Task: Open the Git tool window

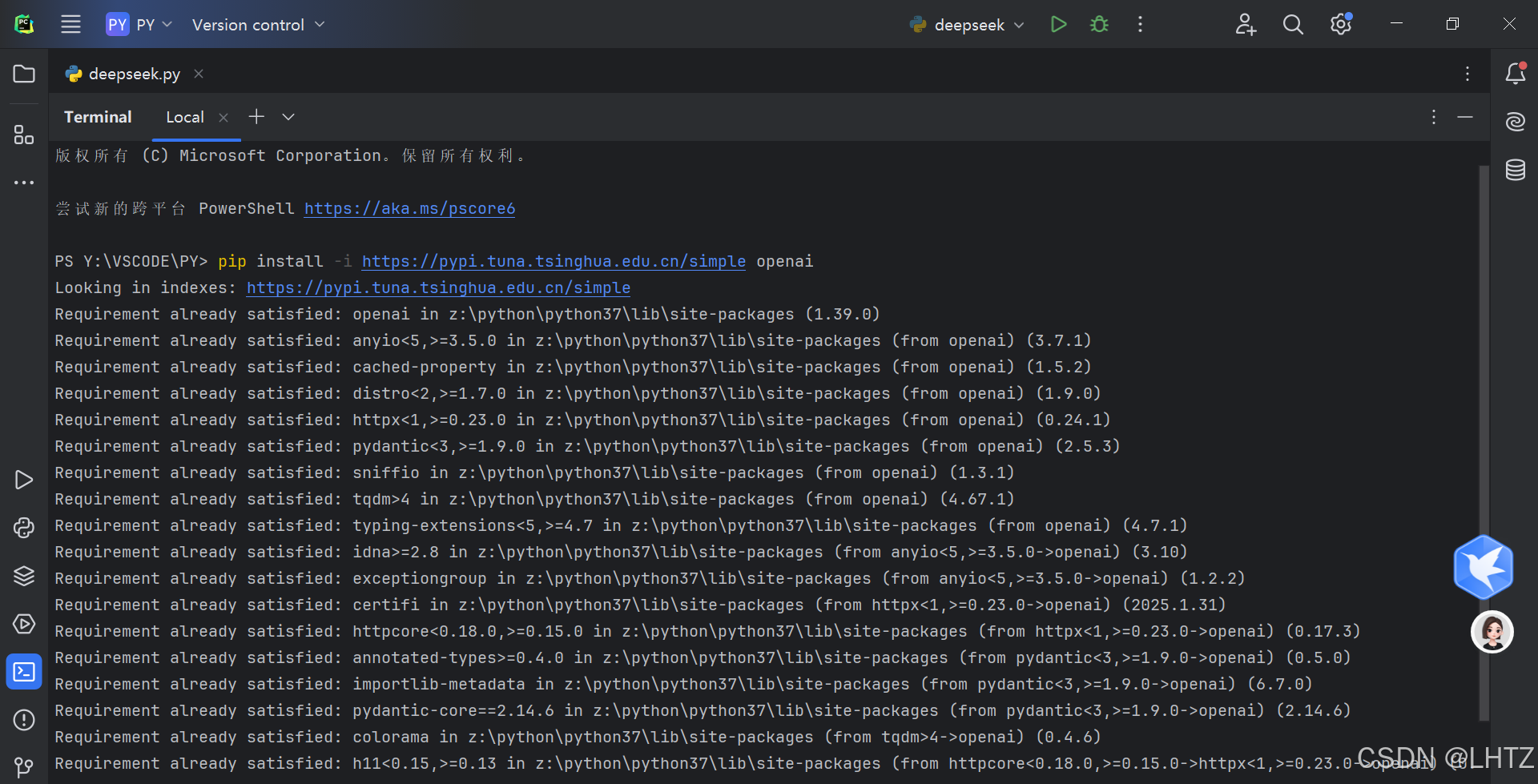Action: point(23,766)
